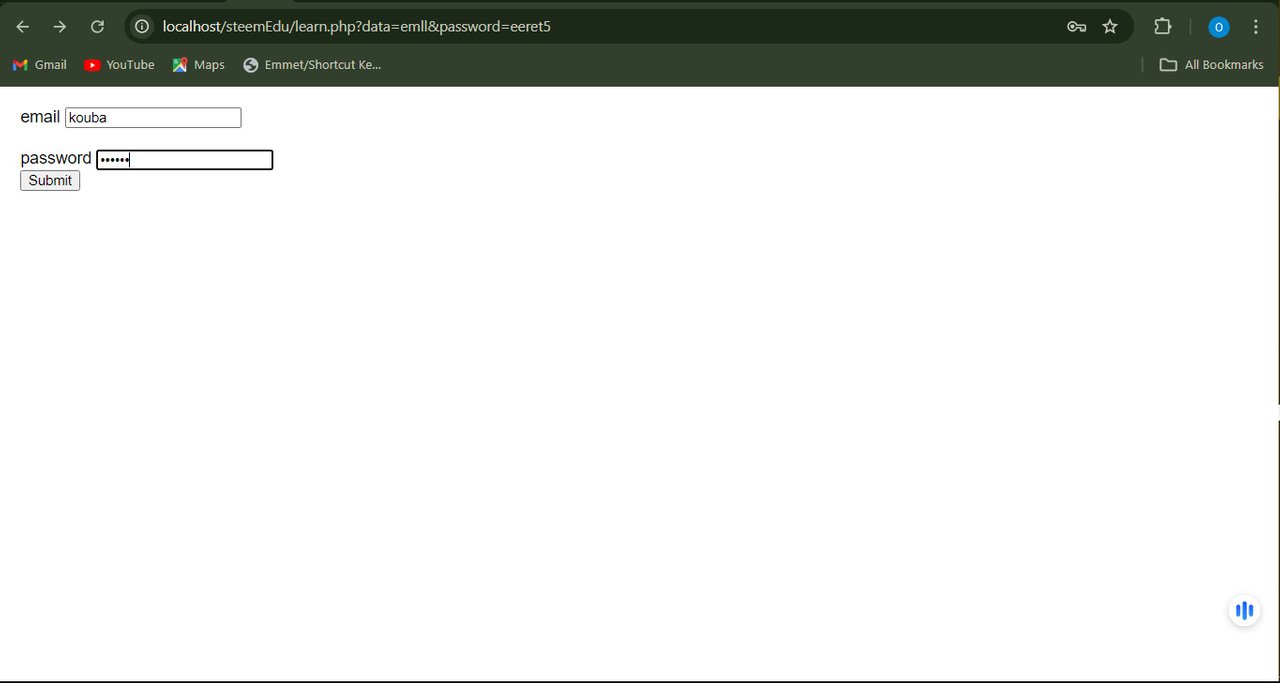Screen dimensions: 1280x683
Task: Reload the page with the refresh icon
Action: tap(97, 27)
